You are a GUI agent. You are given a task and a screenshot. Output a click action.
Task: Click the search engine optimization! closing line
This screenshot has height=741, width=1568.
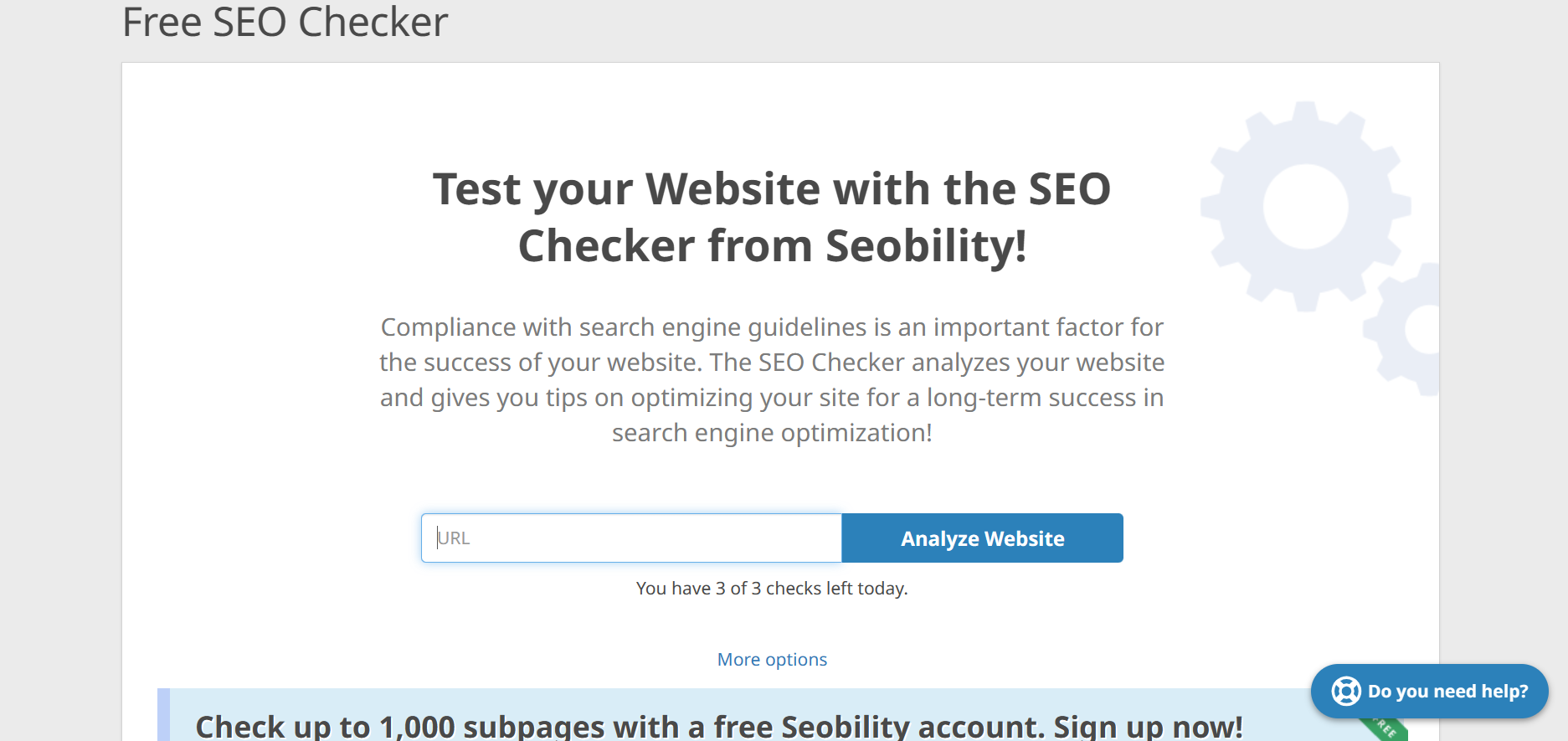click(x=772, y=433)
